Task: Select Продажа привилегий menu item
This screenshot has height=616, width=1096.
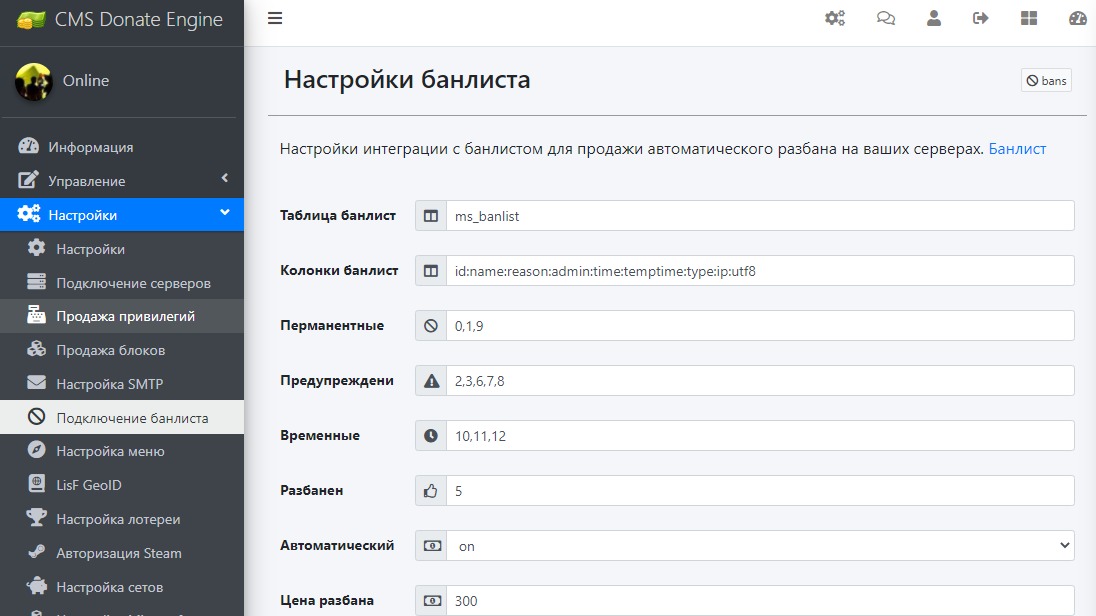Action: 125,316
